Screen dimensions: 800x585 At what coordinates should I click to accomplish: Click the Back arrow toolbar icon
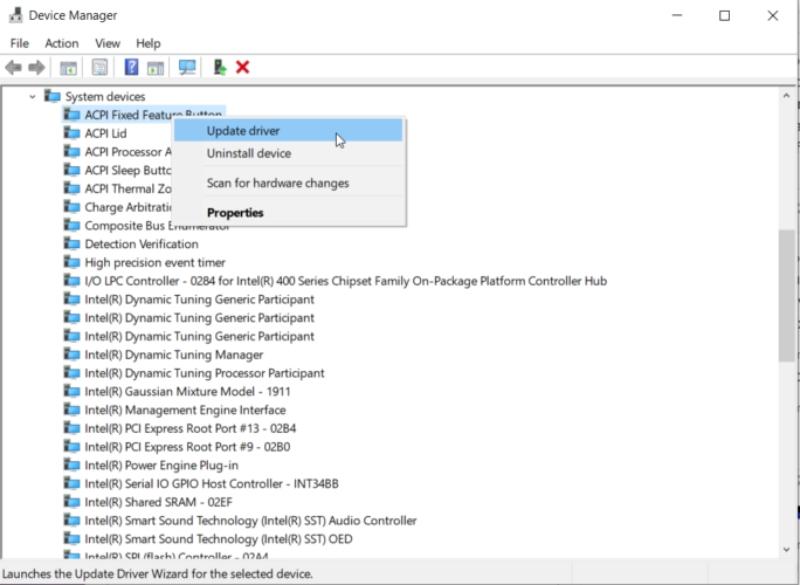(13, 67)
